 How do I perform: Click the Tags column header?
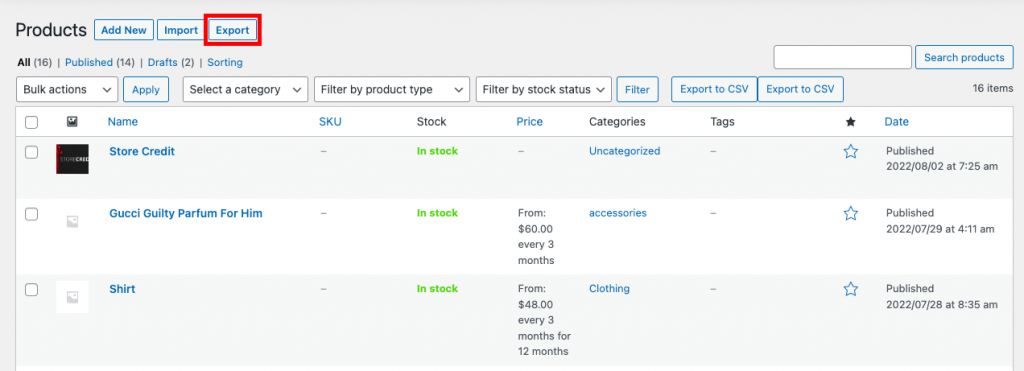pyautogui.click(x=722, y=121)
